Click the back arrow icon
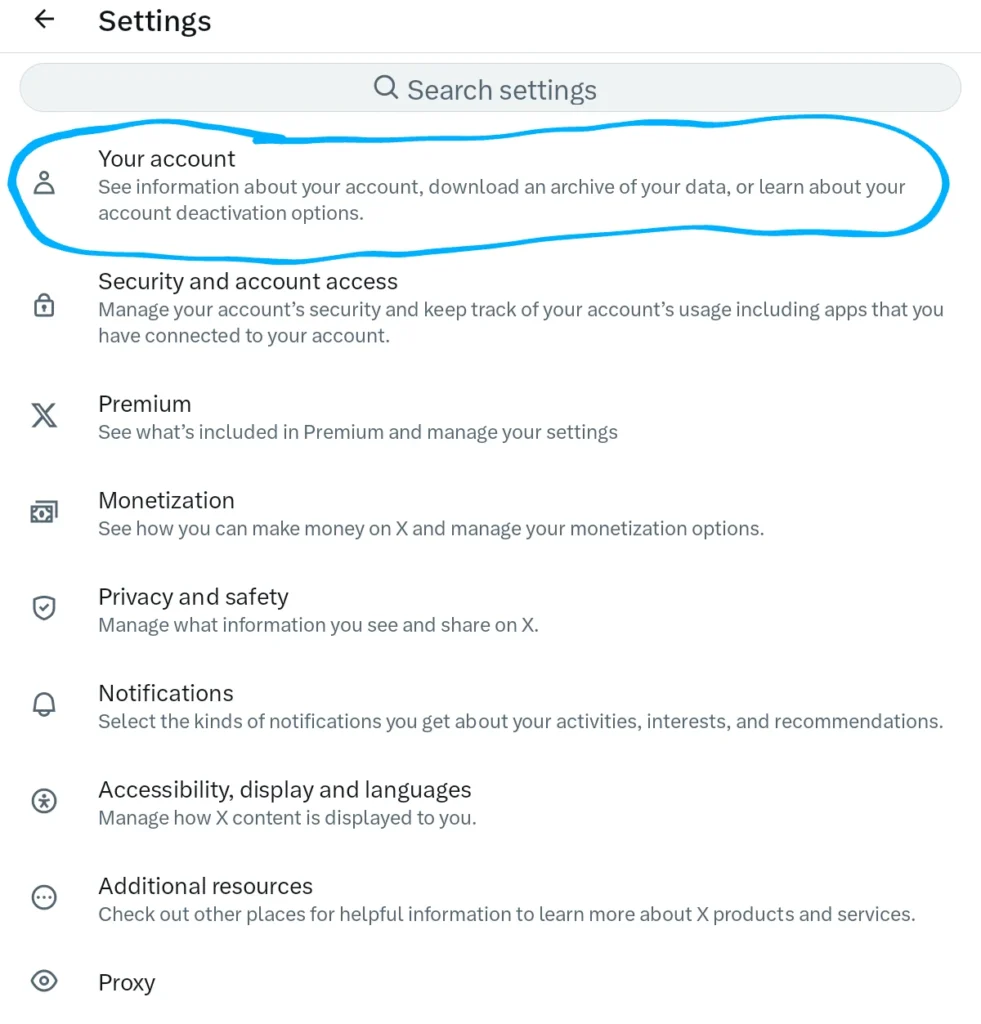981x1024 pixels. click(x=44, y=21)
